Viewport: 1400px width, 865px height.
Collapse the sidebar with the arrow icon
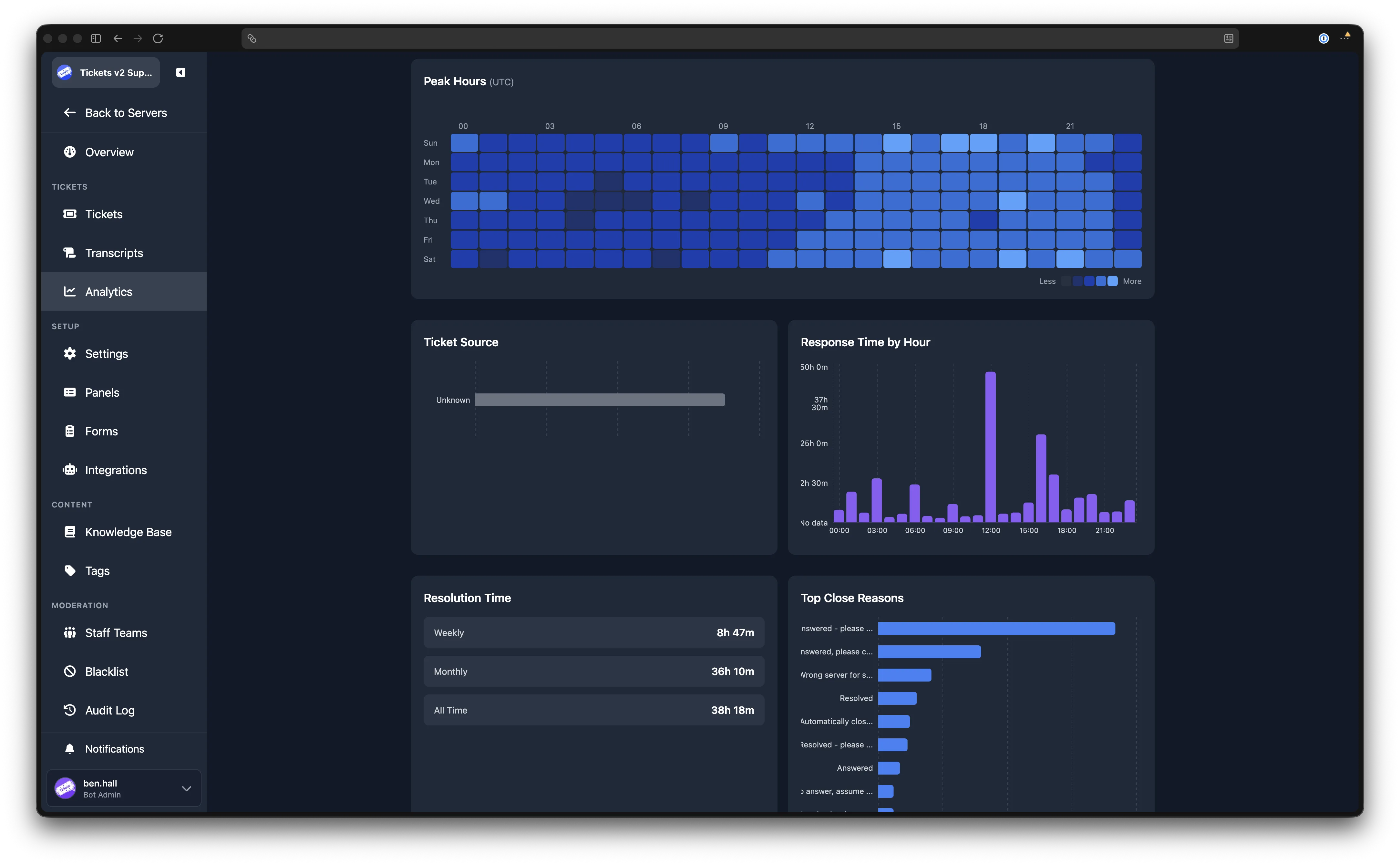[x=181, y=72]
